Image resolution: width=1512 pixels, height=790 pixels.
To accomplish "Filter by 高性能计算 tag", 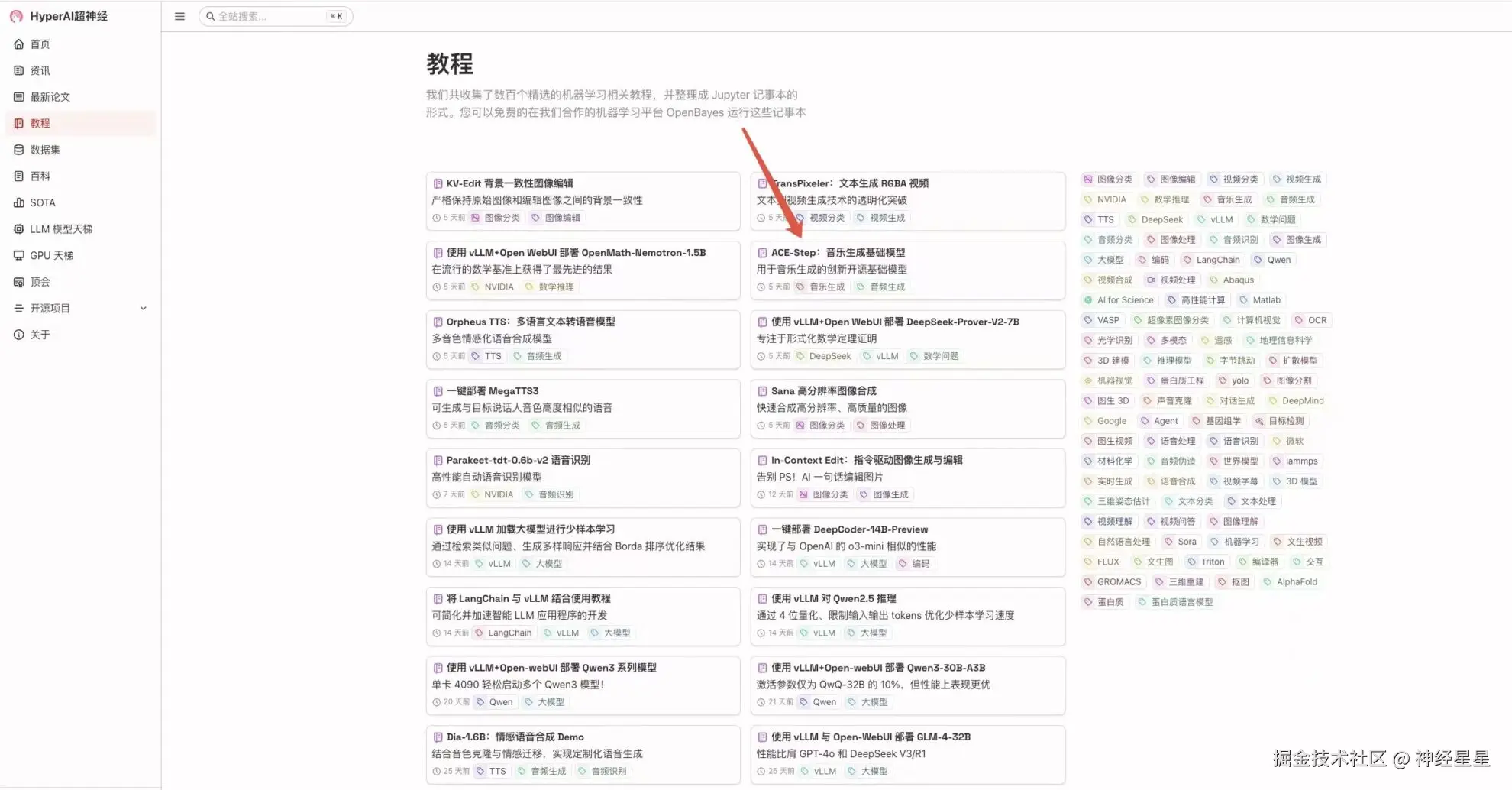I will tap(1197, 300).
